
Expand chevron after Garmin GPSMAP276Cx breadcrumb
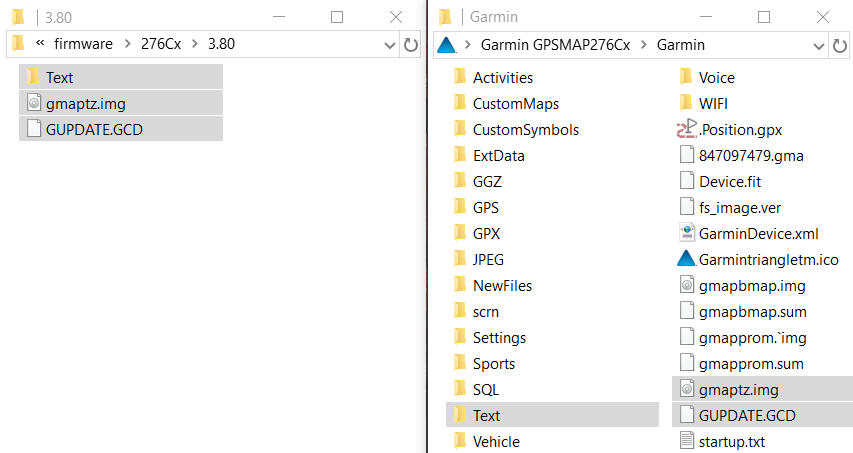point(644,45)
